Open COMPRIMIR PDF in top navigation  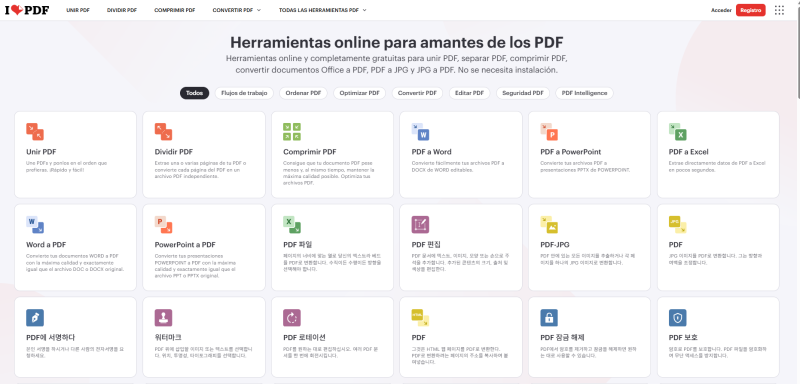174,10
